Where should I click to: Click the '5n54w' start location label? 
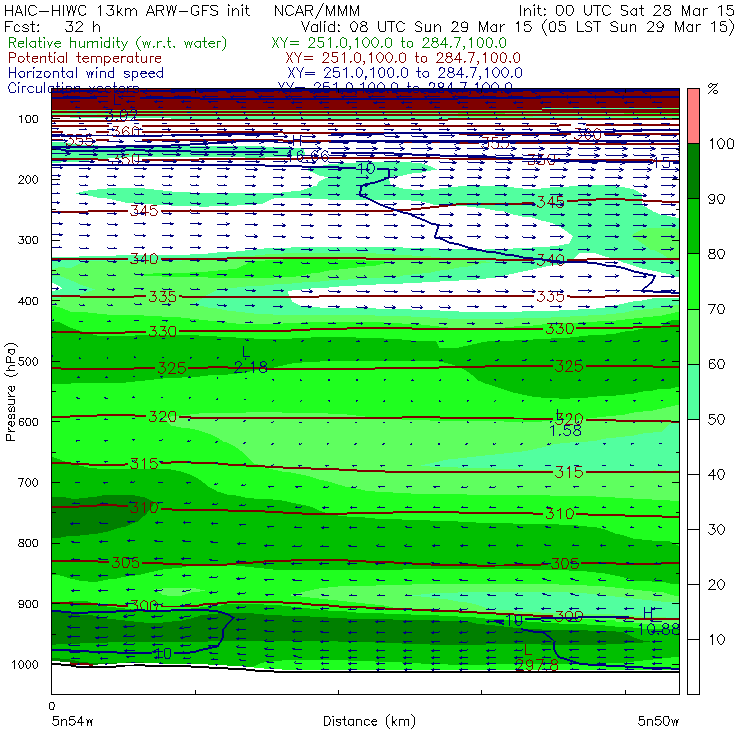pyautogui.click(x=72, y=721)
